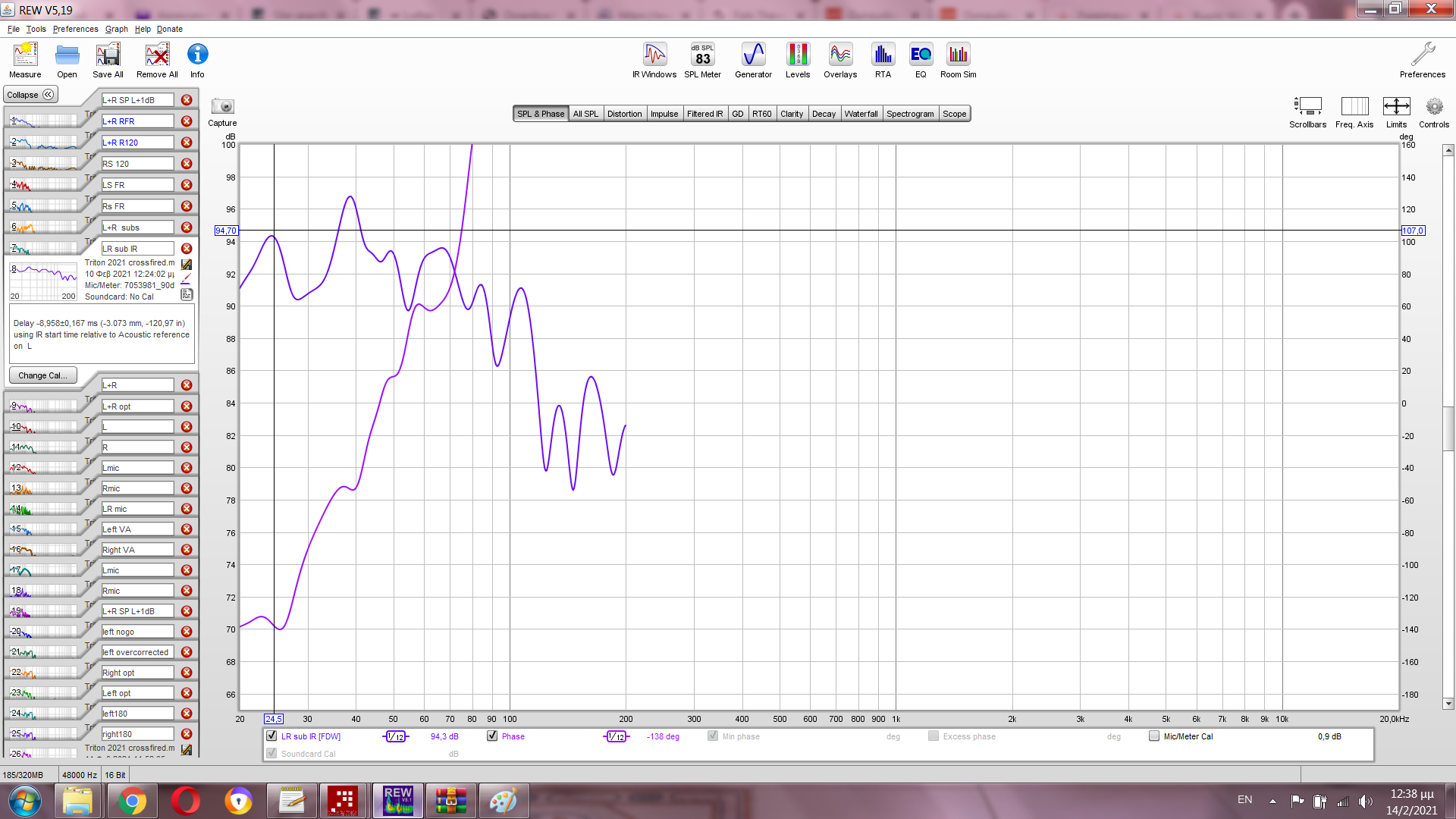Open the graph Limits settings
Screen dimensions: 1456x819
1396,106
